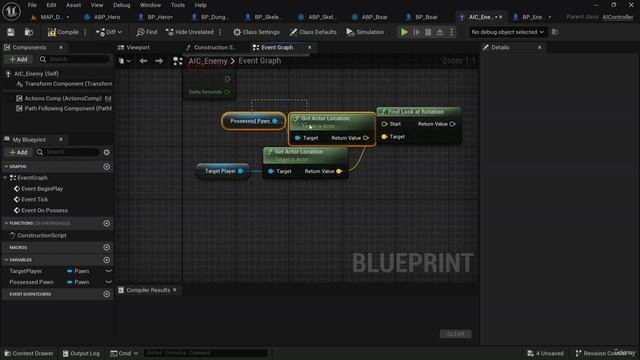This screenshot has width=640, height=360.
Task: Focus the Components search field
Action: (74, 59)
